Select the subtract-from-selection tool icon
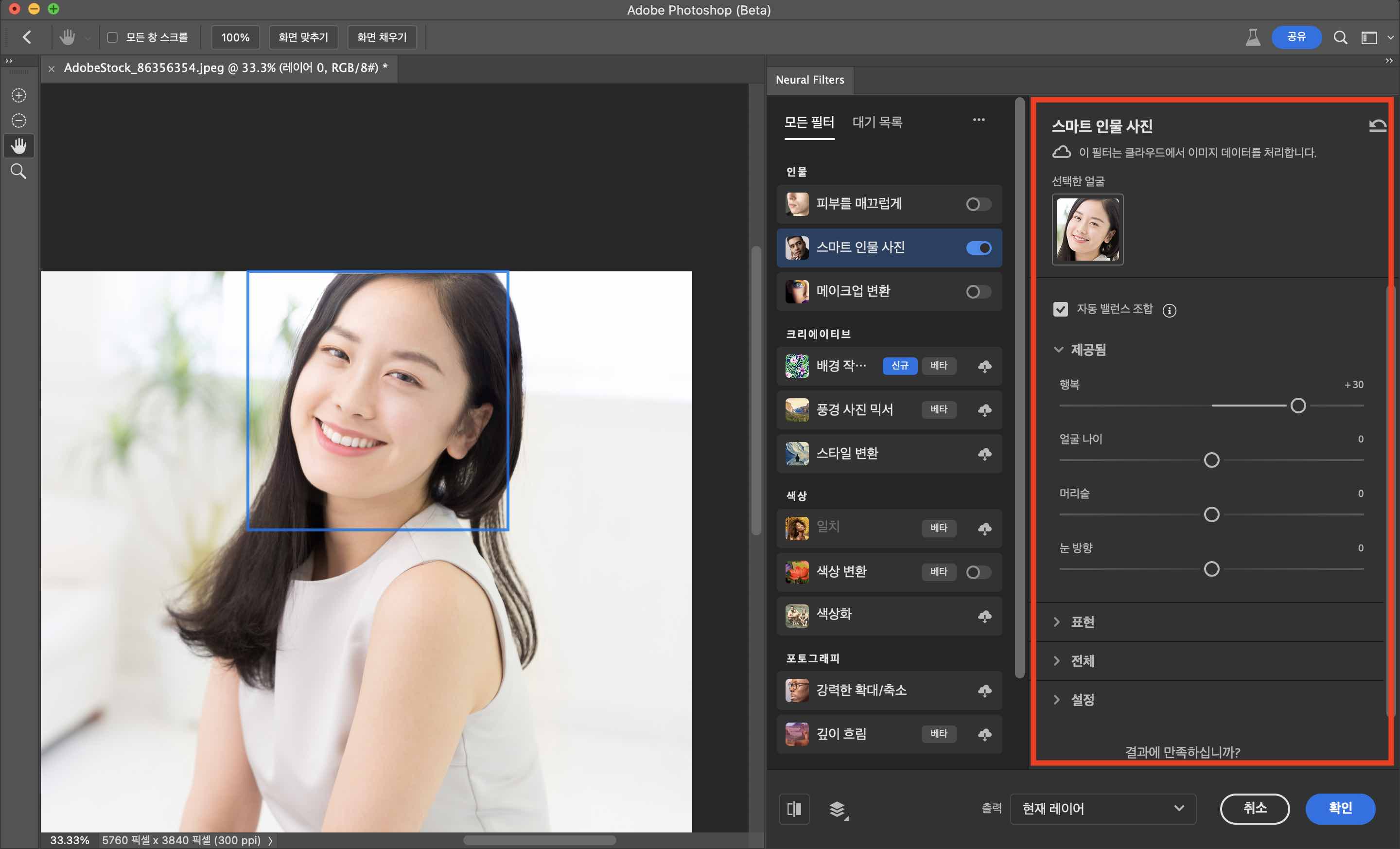1400x849 pixels. pos(19,121)
